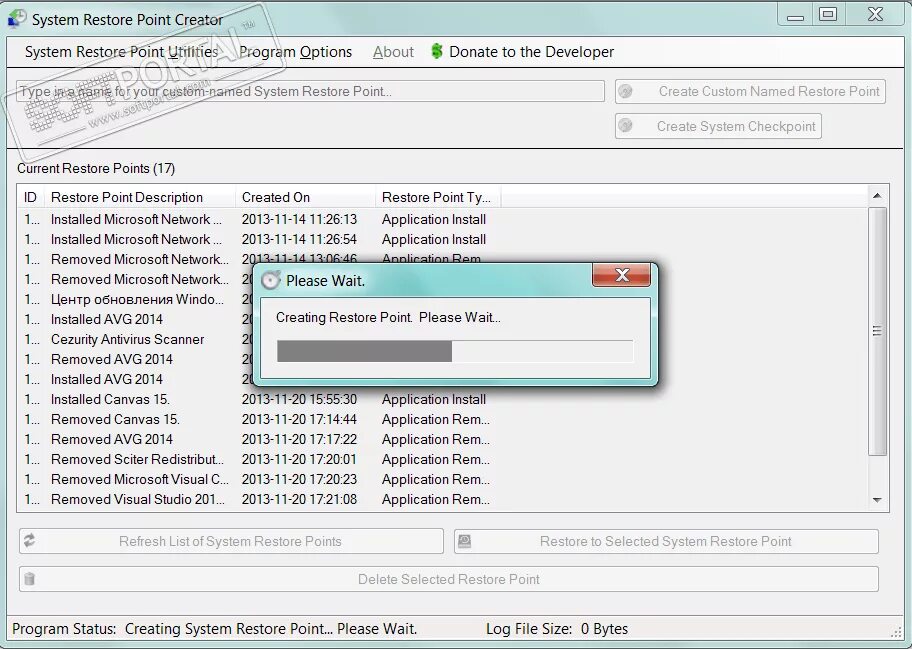Click the app icon in title bar
The height and width of the screenshot is (649, 912).
(x=16, y=19)
